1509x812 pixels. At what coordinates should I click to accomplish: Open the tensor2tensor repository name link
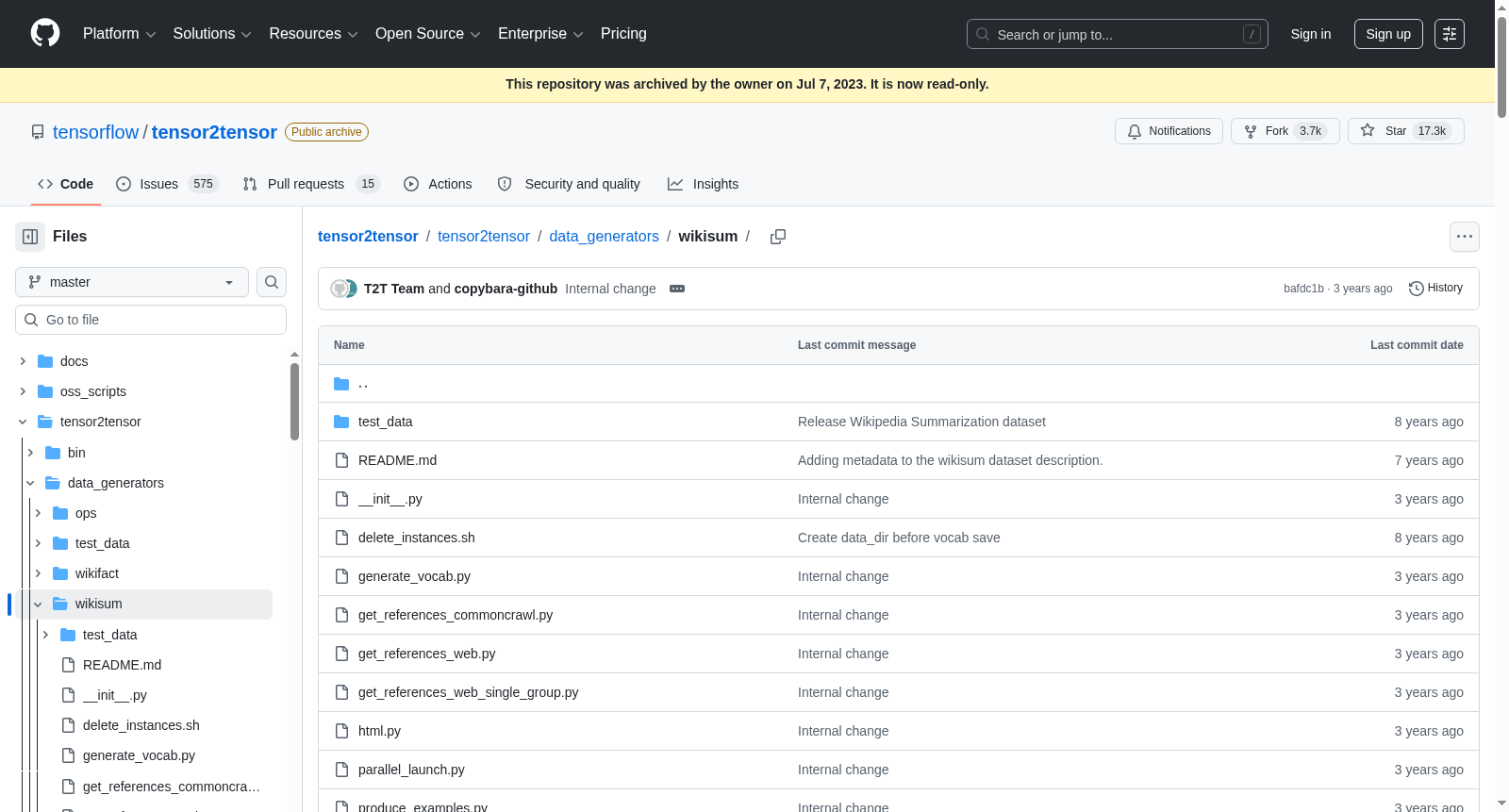click(x=214, y=132)
